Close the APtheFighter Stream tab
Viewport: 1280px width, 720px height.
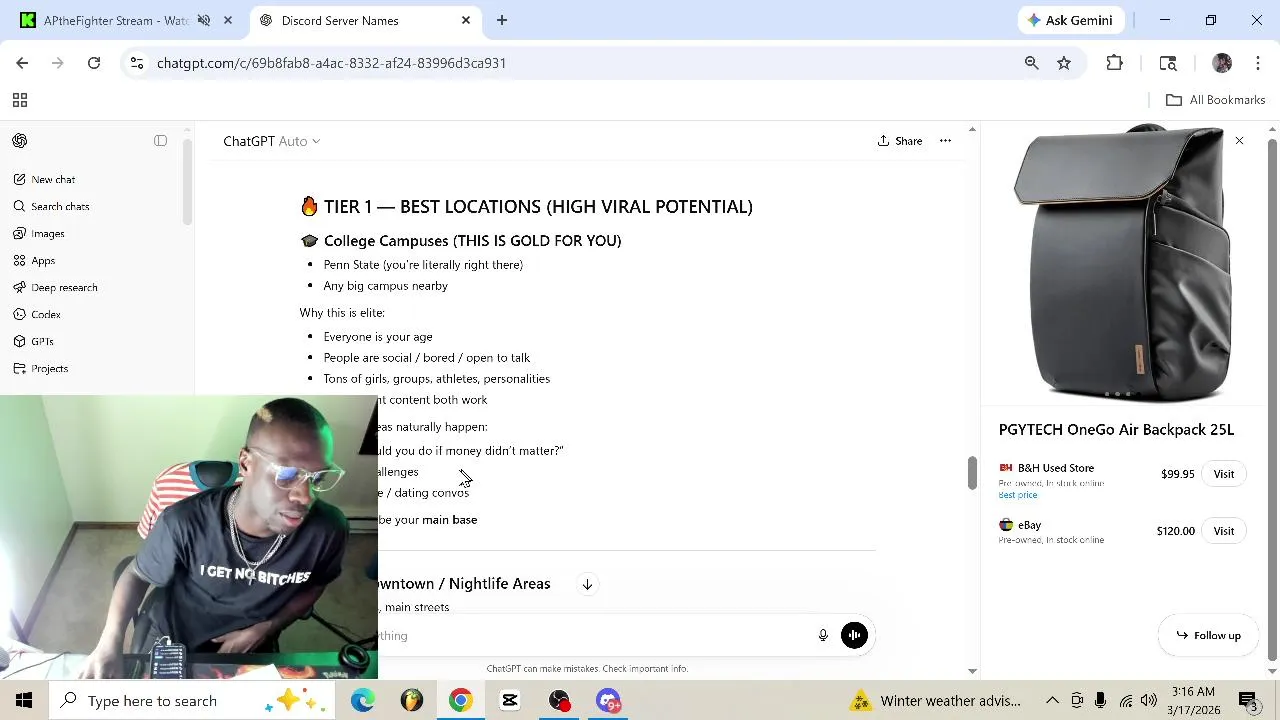click(x=228, y=20)
